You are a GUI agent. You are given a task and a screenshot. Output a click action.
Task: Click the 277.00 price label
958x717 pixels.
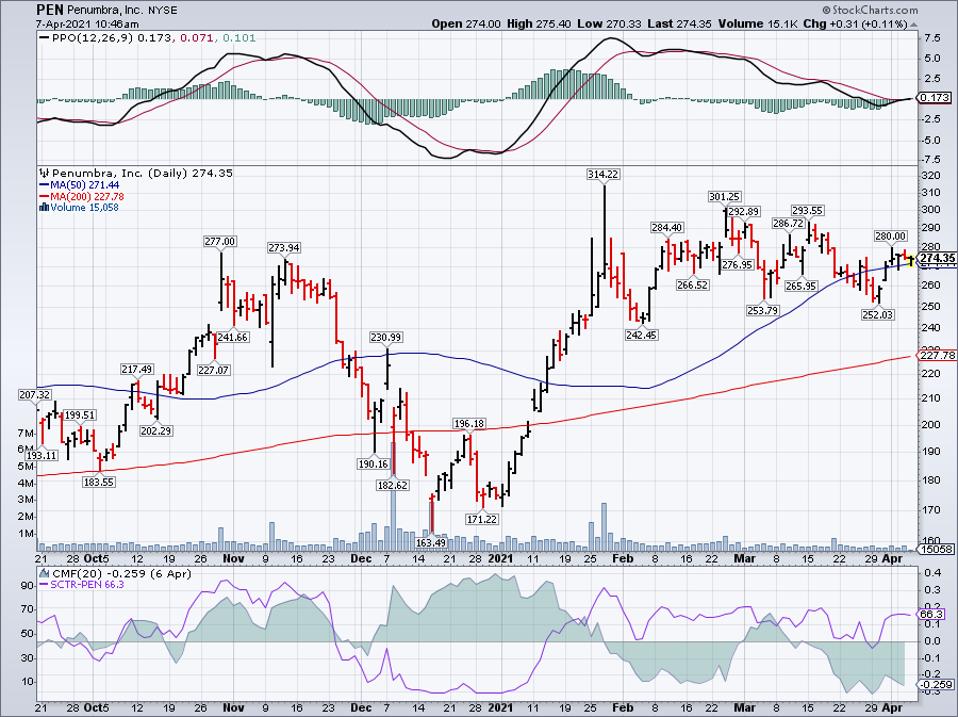pyautogui.click(x=220, y=241)
